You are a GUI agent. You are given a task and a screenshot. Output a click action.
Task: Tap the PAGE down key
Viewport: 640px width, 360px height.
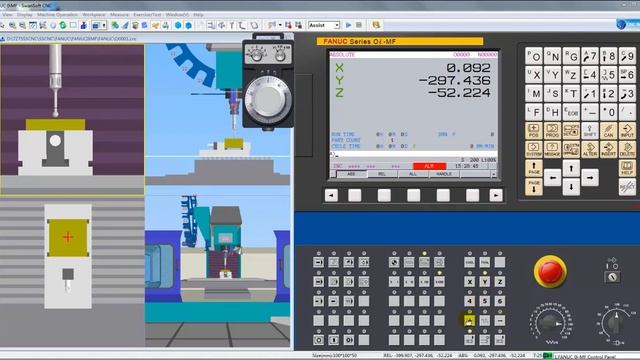(534, 187)
